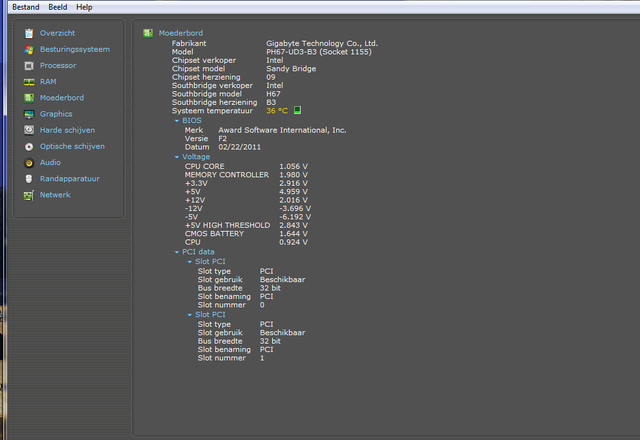Open the Beeld menu
640x440 pixels.
pos(58,7)
